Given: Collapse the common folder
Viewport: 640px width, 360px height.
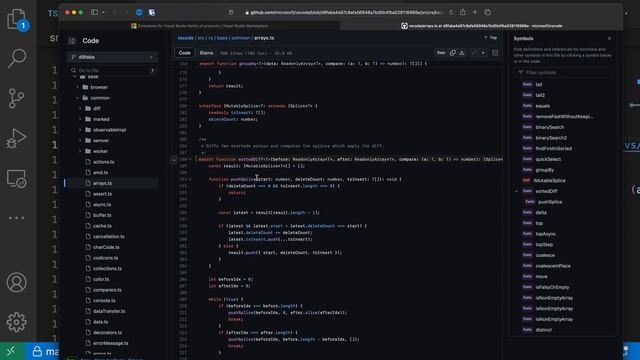Looking at the screenshot, I should coord(78,98).
